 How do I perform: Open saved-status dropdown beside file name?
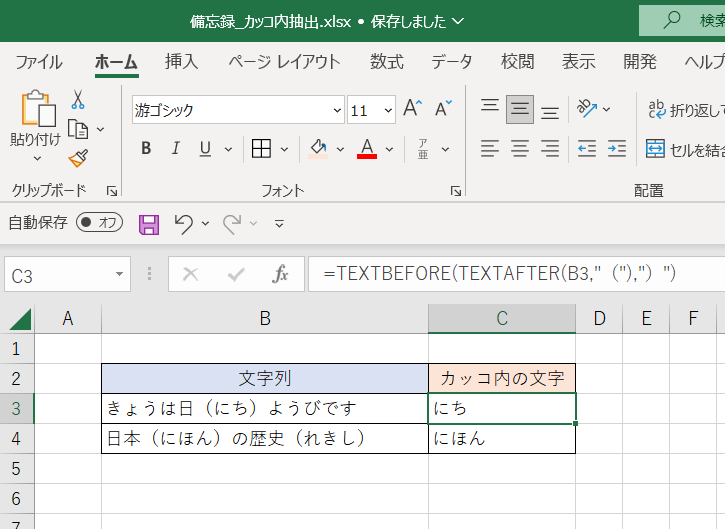457,21
